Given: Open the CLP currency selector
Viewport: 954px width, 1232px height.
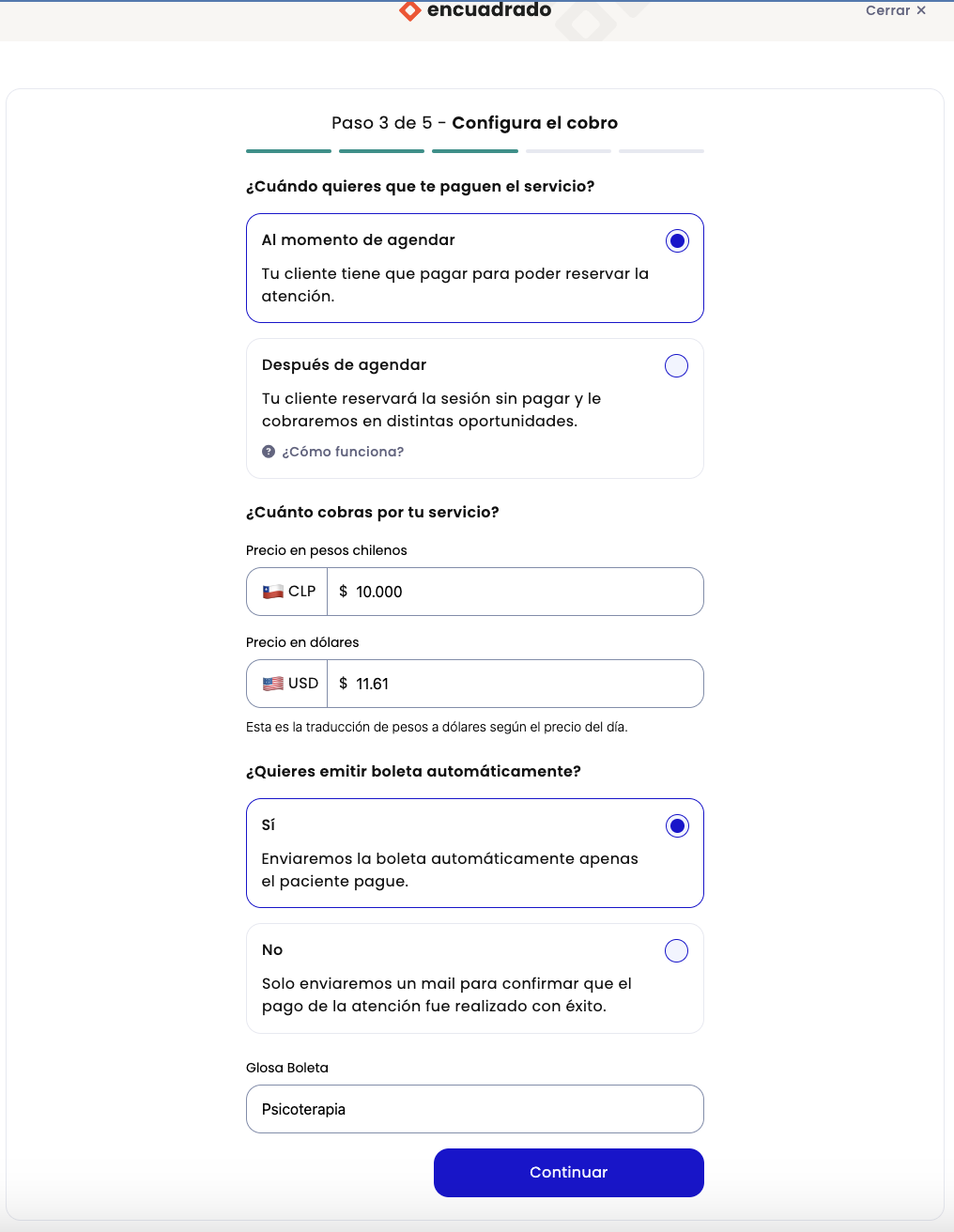Looking at the screenshot, I should 286,592.
